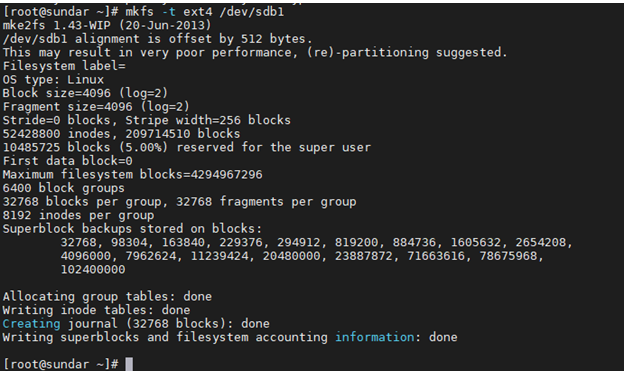Click Block size=4096 text
The image size is (626, 371).
[56, 93]
